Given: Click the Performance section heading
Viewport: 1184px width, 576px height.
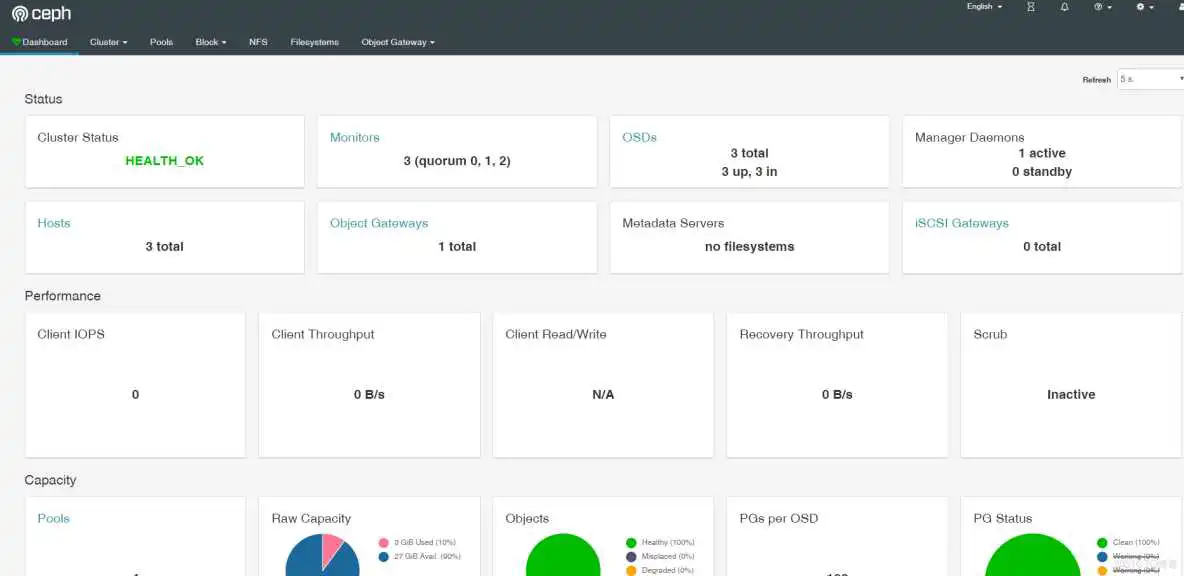Looking at the screenshot, I should [63, 296].
